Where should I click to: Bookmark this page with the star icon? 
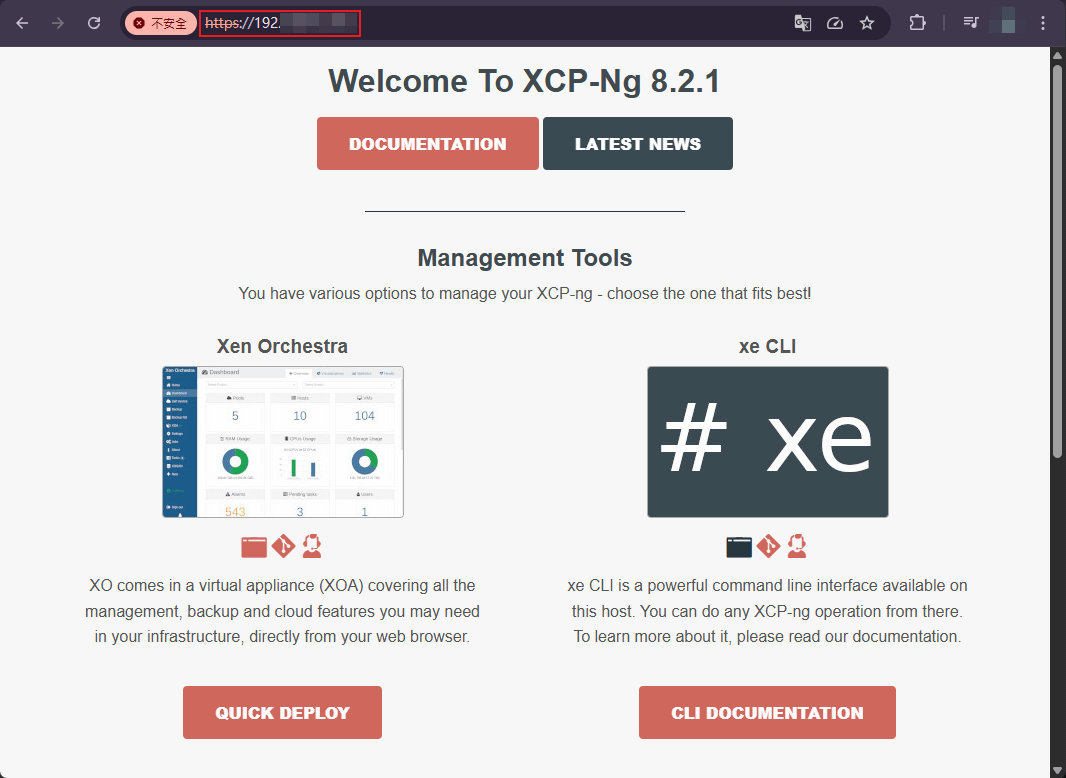tap(867, 23)
